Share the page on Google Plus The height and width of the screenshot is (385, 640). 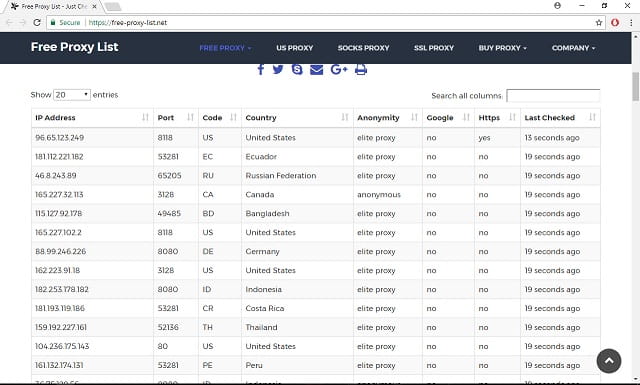coord(339,69)
